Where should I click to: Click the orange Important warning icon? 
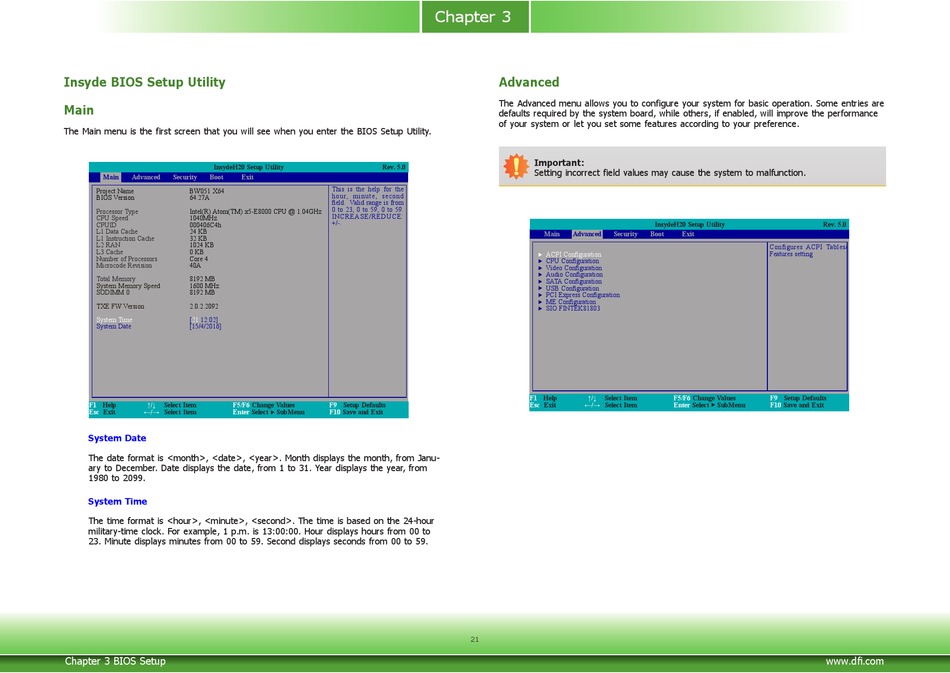tap(516, 166)
